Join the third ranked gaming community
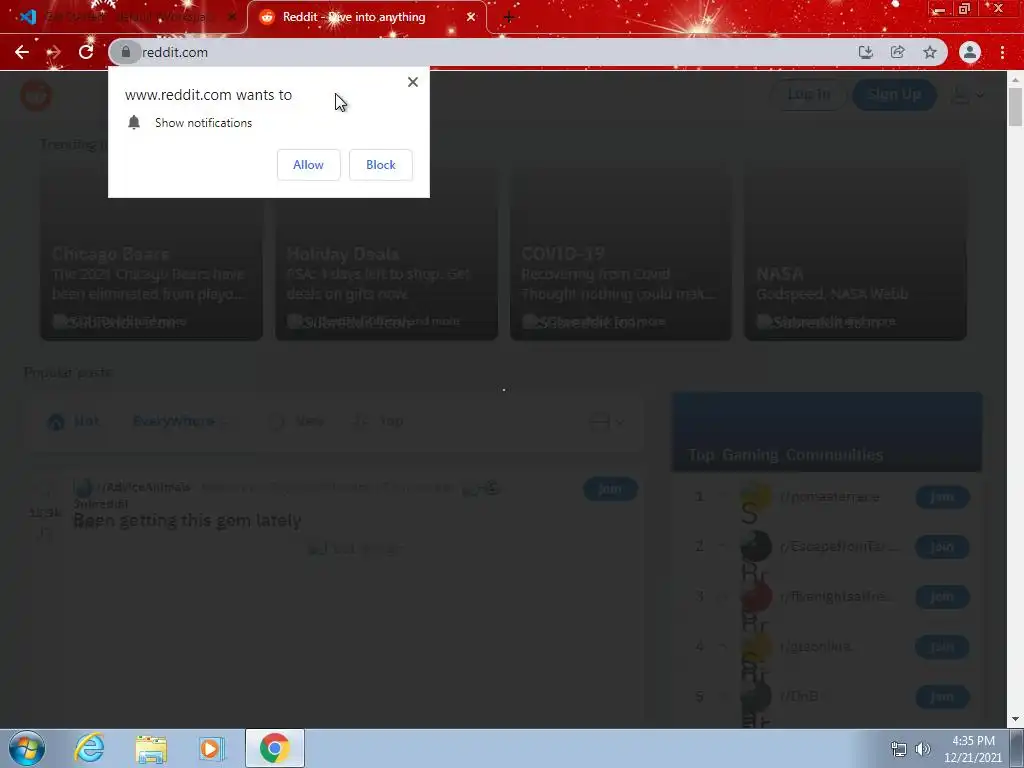The width and height of the screenshot is (1024, 768). (942, 597)
